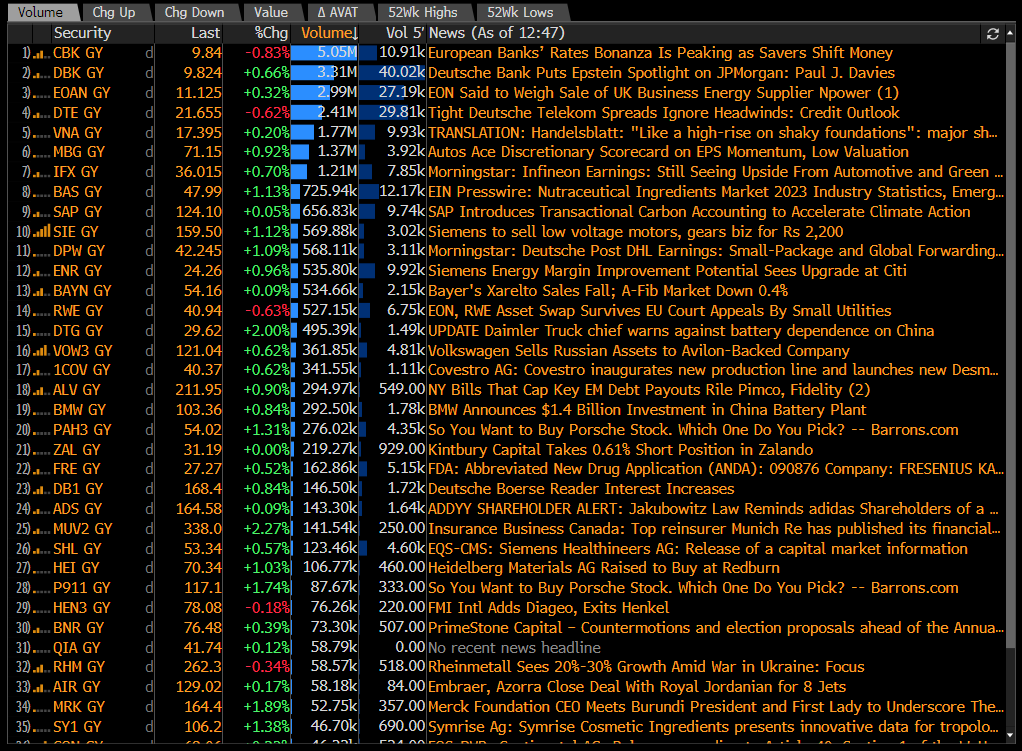Select the SY1 GY ticker
Viewport: 1022px width, 751px height.
(x=77, y=727)
